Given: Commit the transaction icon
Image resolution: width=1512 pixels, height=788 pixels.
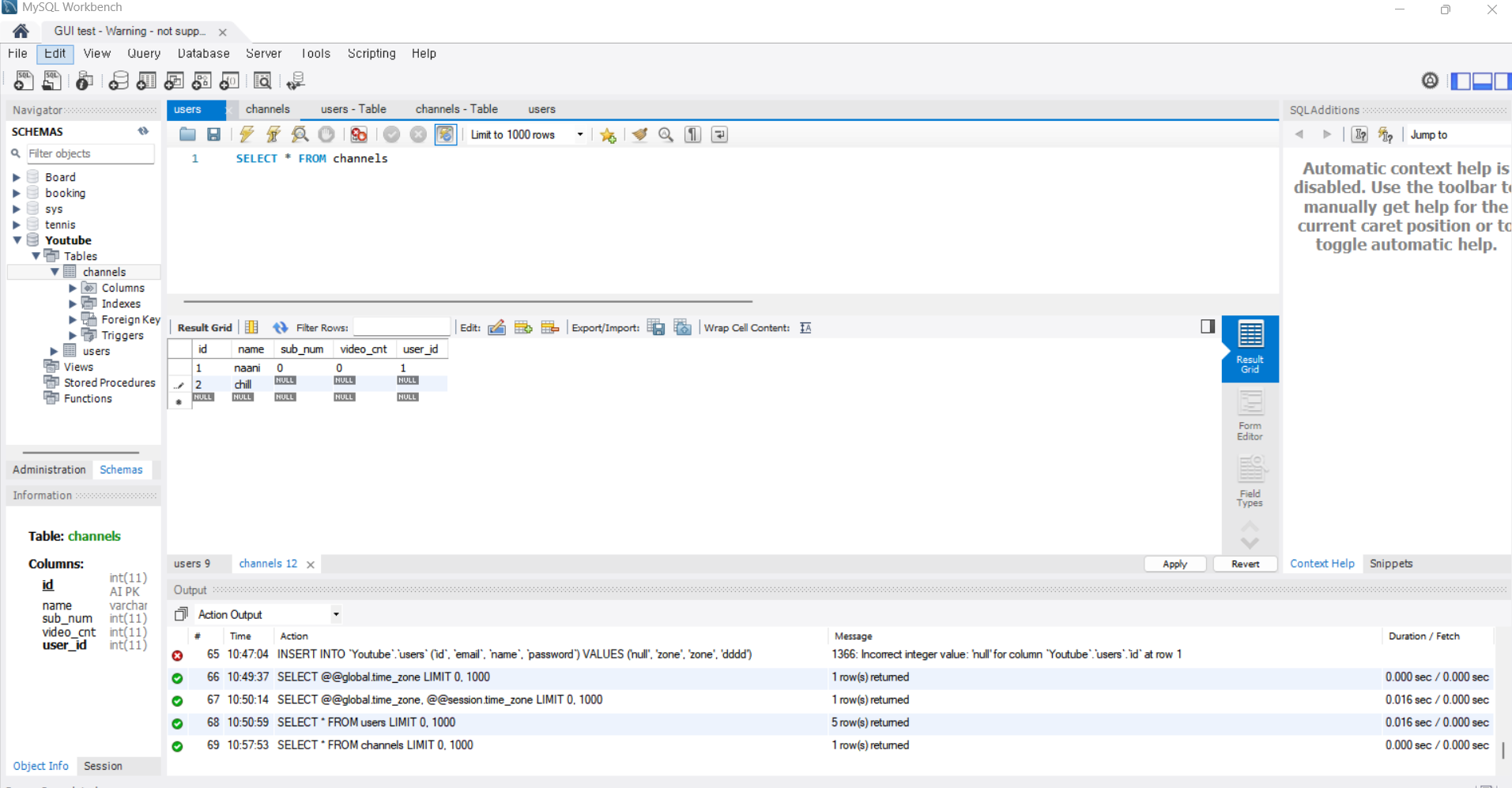Looking at the screenshot, I should (x=391, y=134).
